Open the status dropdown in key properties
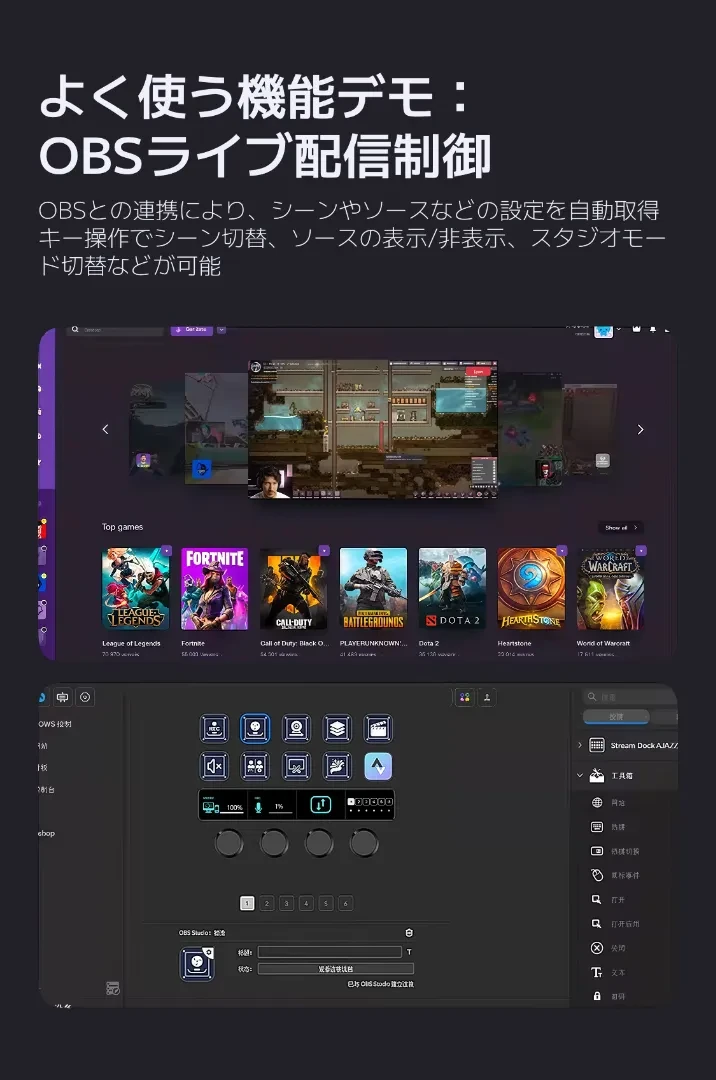716x1080 pixels. 335,968
